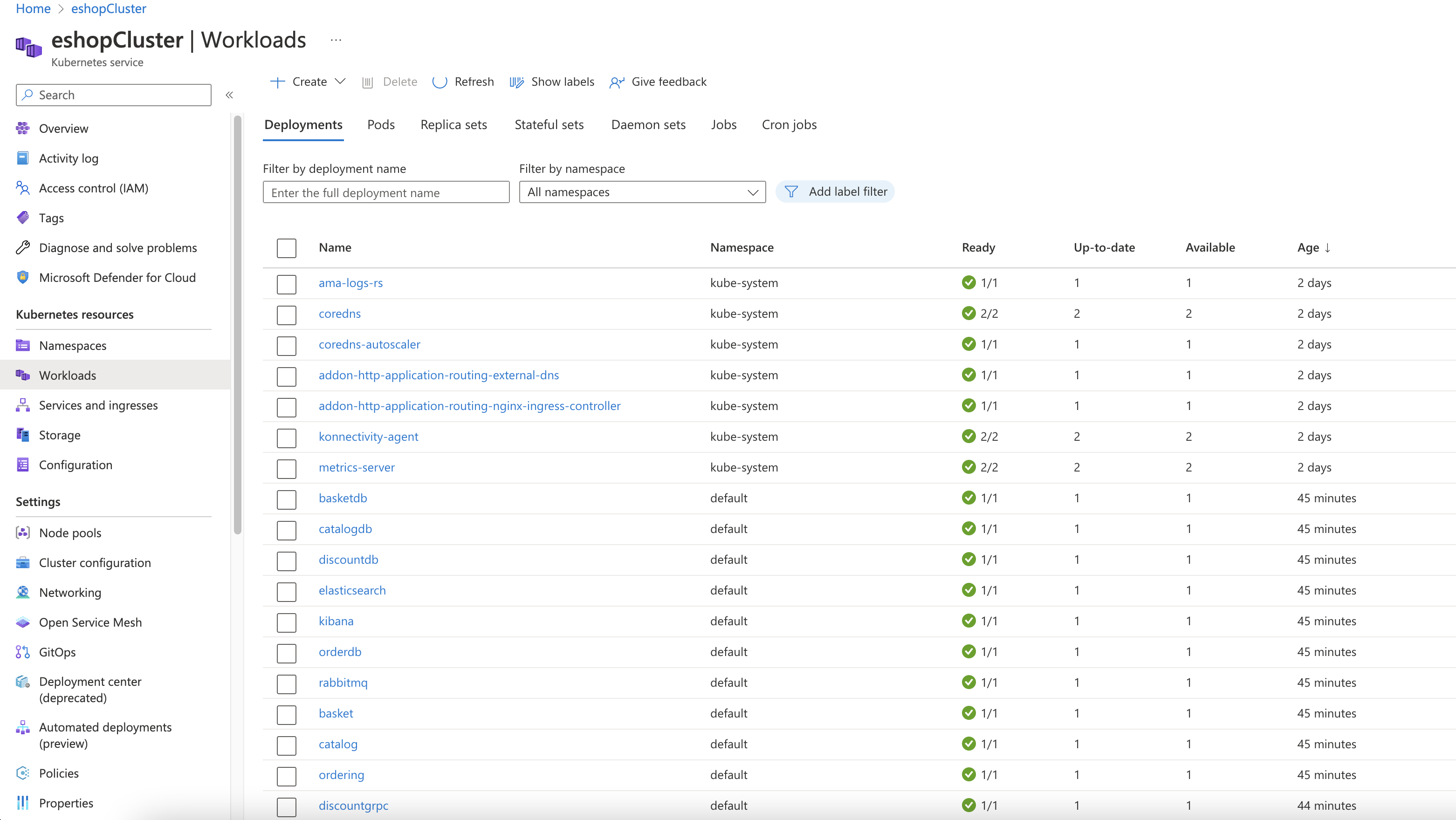Focus the sidebar Search box

coord(114,95)
